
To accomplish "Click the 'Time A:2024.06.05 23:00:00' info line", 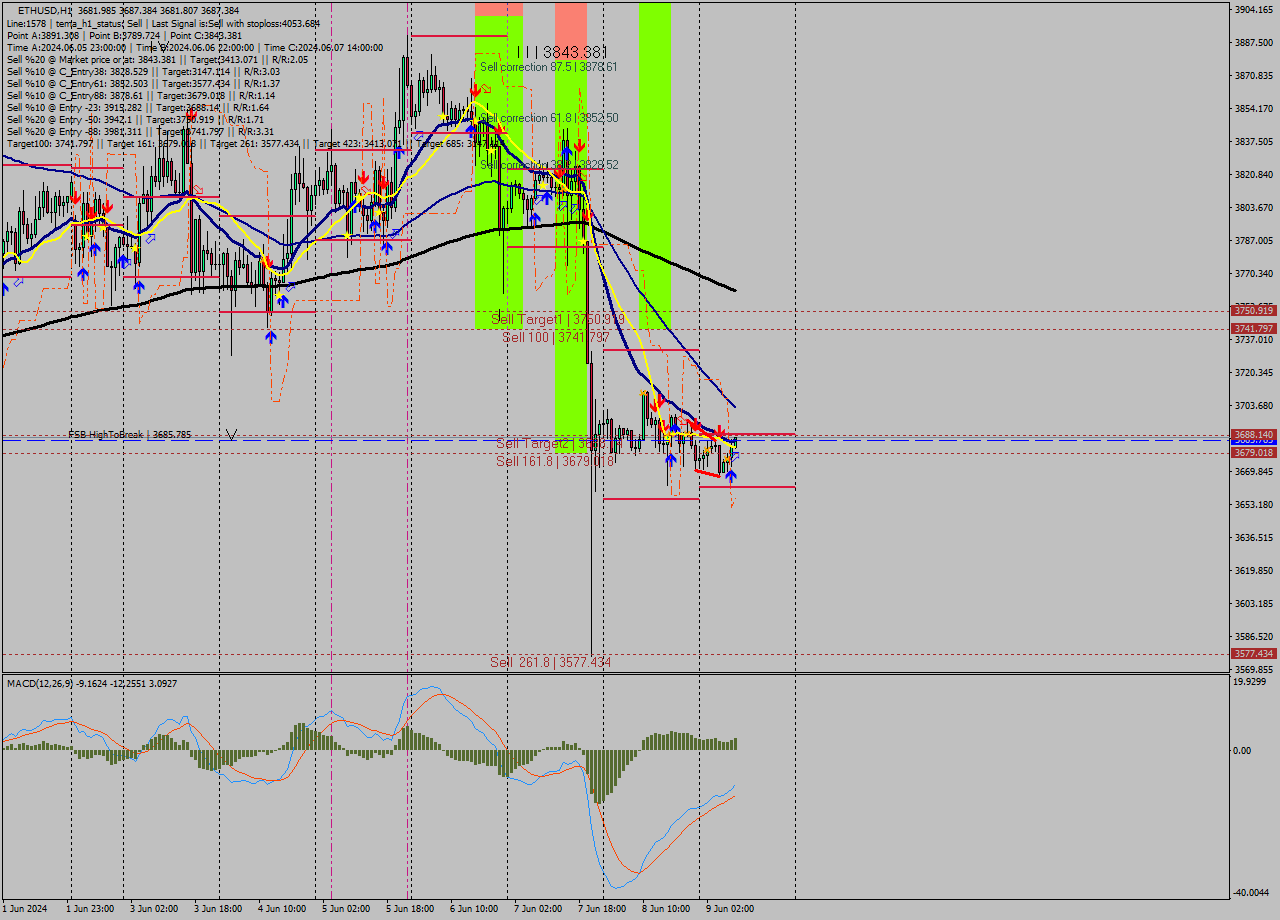I will [195, 47].
